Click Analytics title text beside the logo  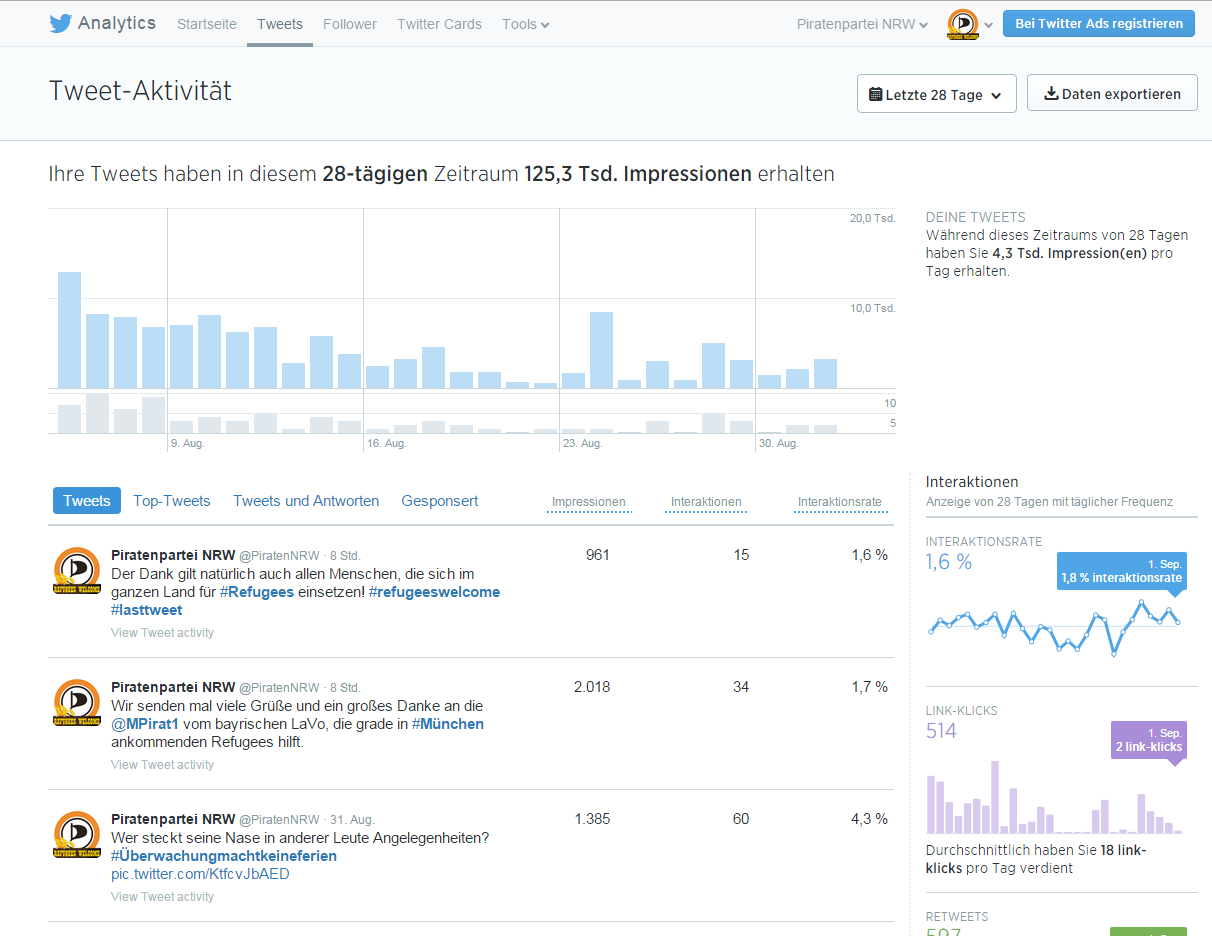pos(117,23)
